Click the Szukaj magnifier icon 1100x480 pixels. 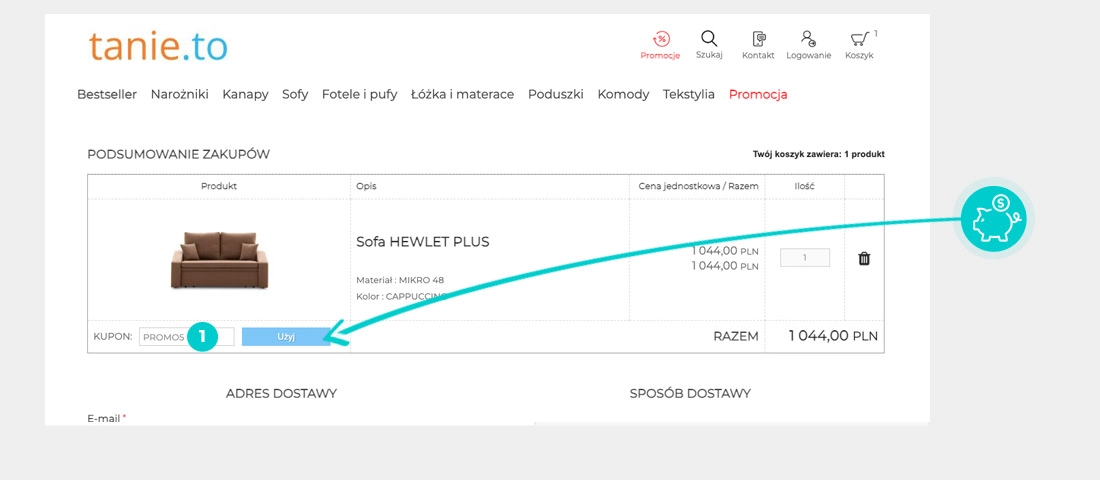coord(709,40)
